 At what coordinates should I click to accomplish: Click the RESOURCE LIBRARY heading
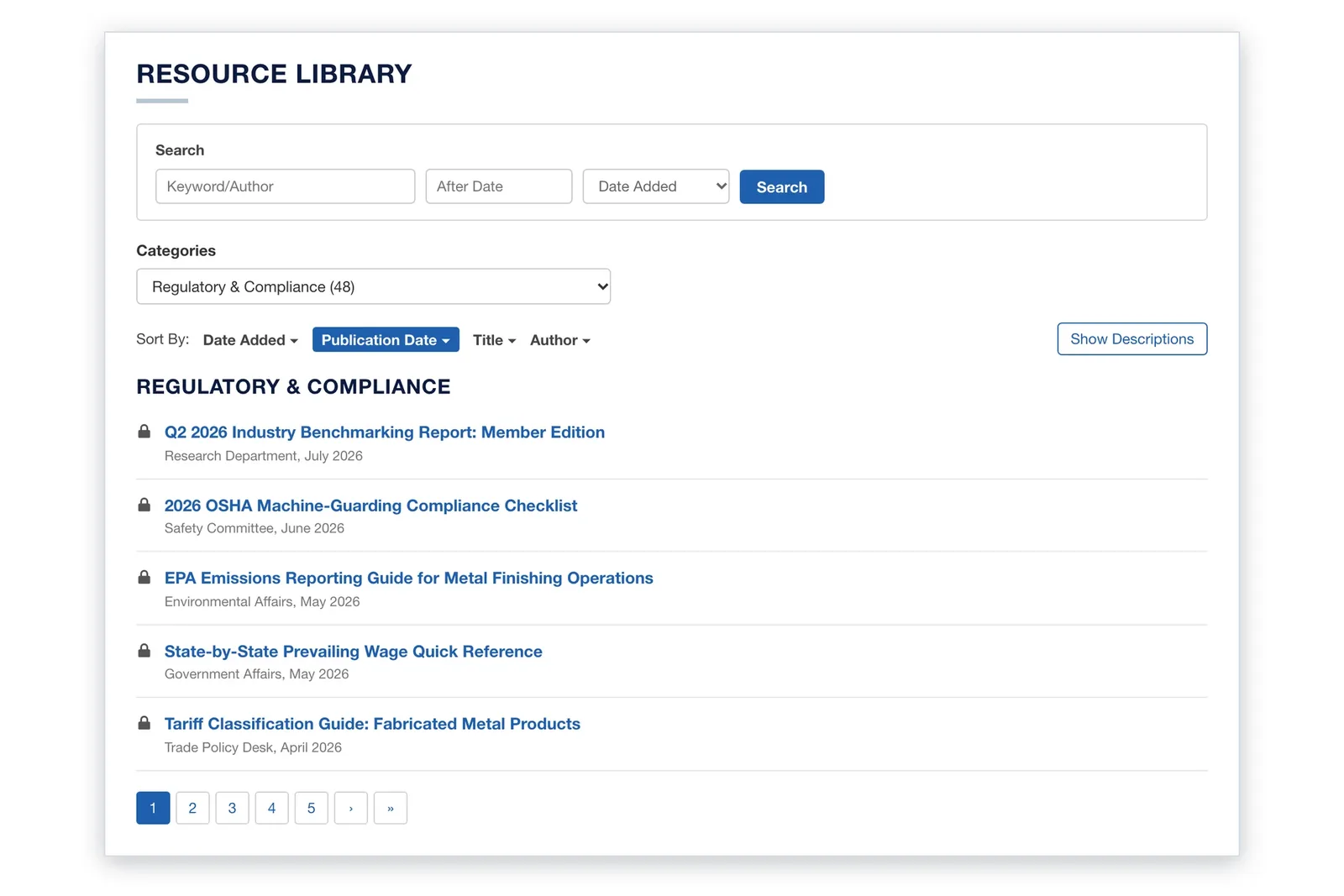[x=274, y=74]
